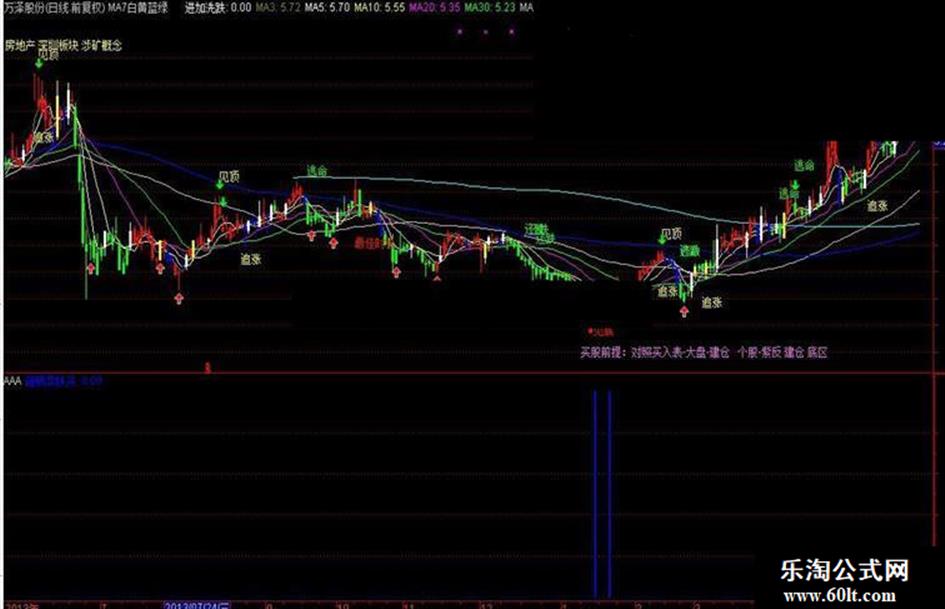
Task: Click the 万泽股份 daily chart title
Action: pos(55,7)
